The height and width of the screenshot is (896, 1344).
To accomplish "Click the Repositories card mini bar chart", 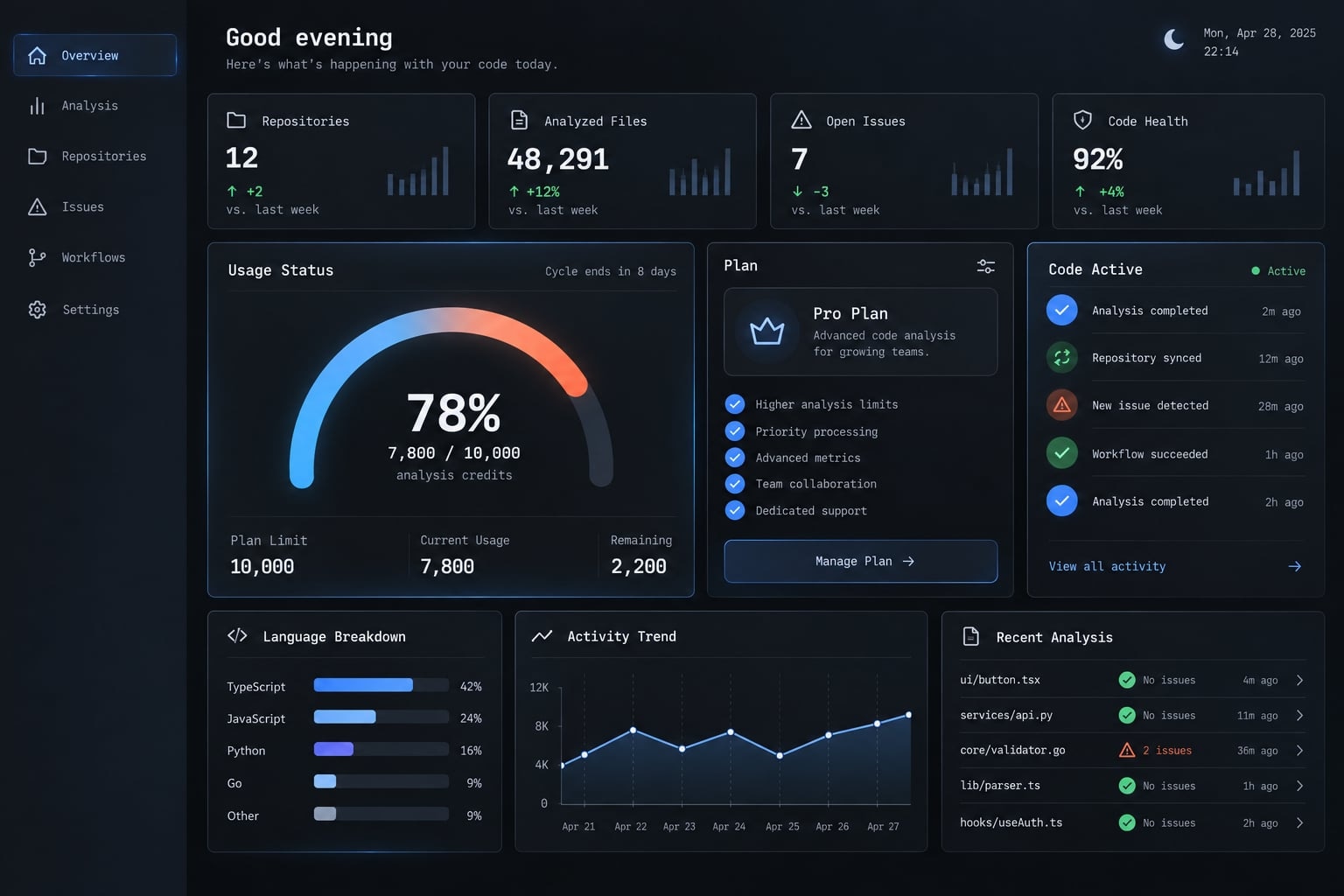I will tap(418, 171).
